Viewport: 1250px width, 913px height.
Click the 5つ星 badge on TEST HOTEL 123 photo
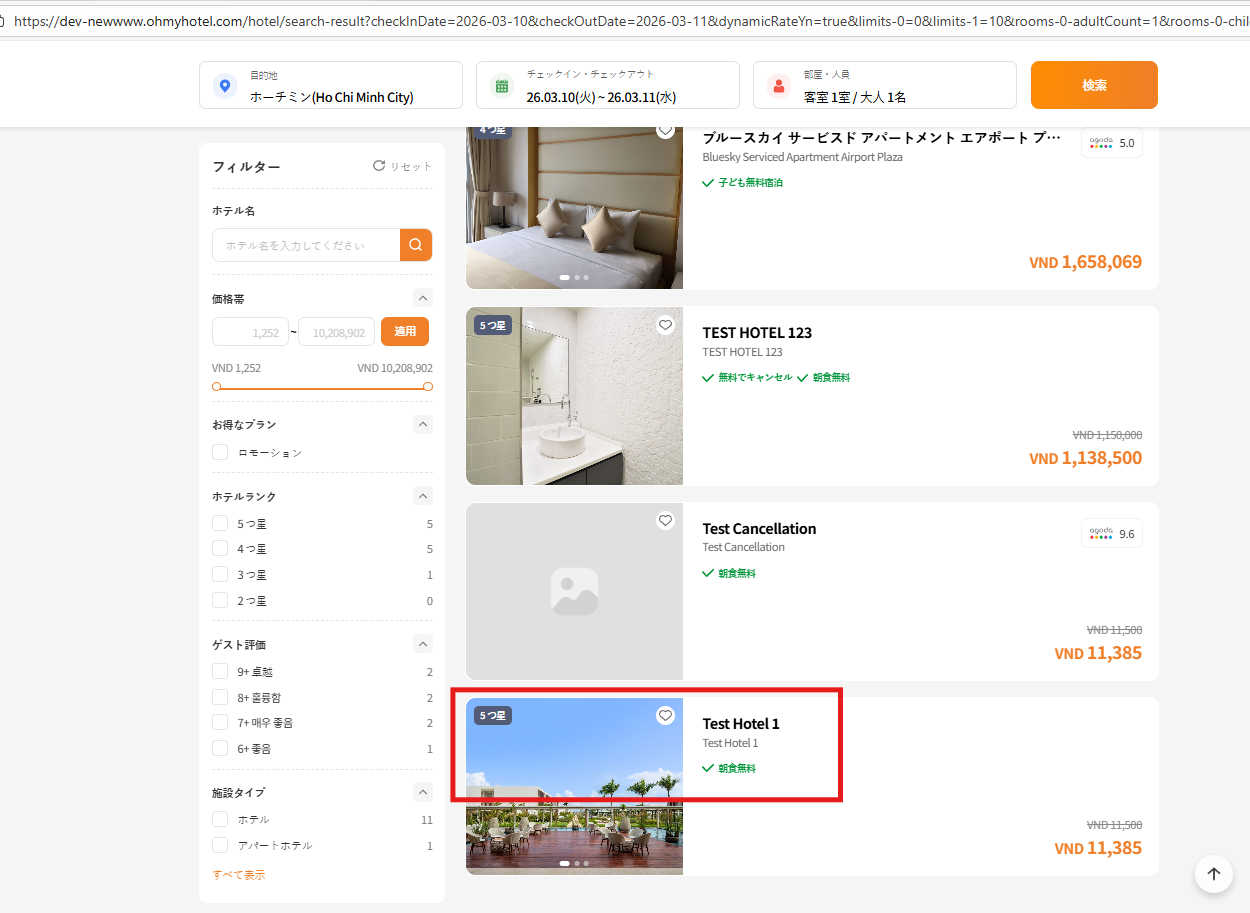pos(493,325)
